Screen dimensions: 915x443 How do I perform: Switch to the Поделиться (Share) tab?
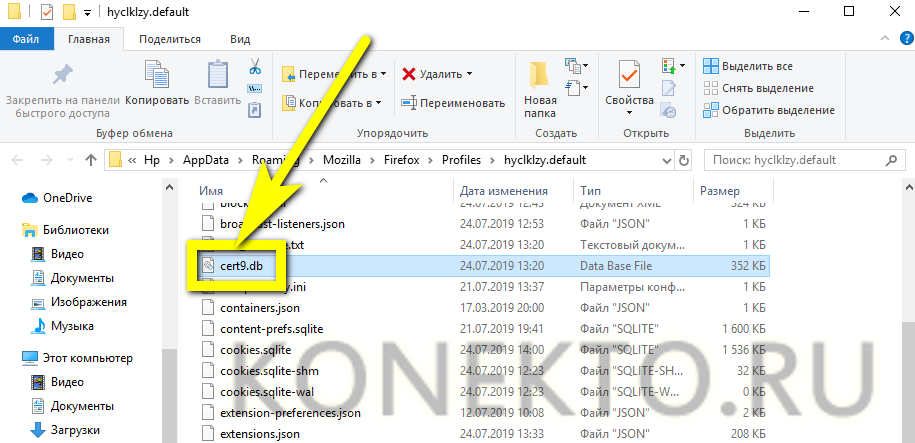tap(170, 39)
